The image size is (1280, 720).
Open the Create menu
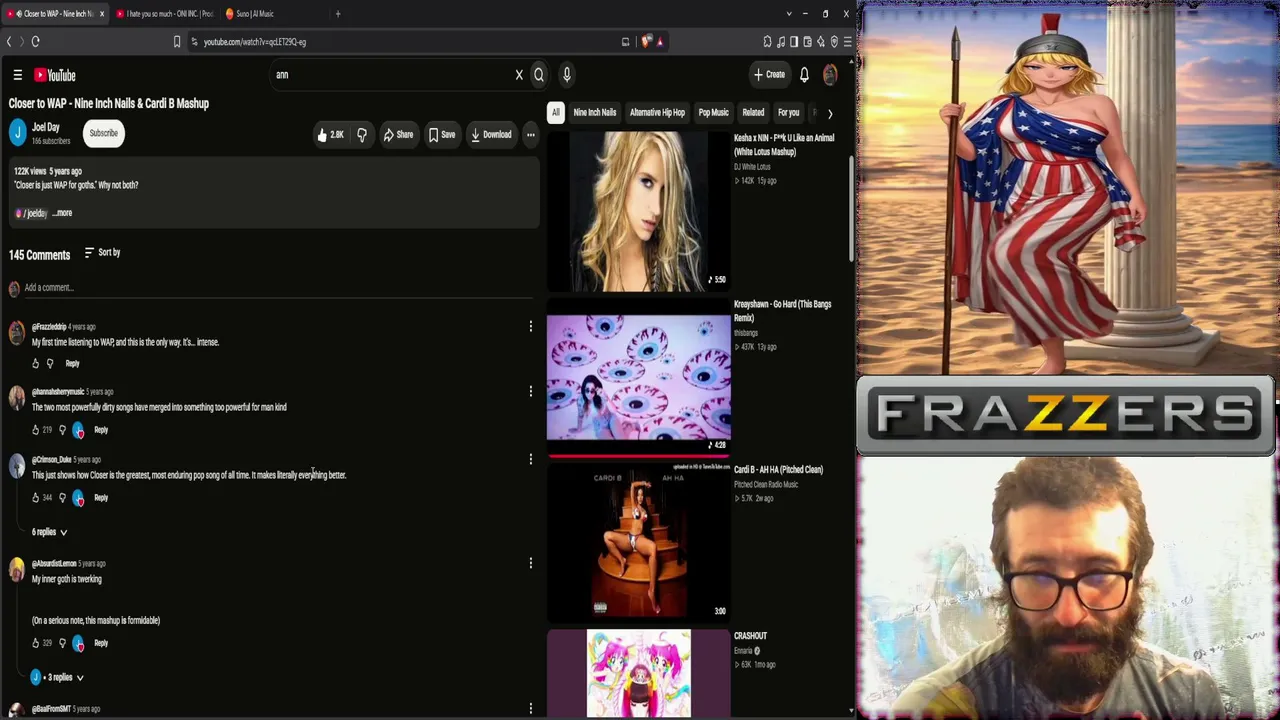point(769,75)
